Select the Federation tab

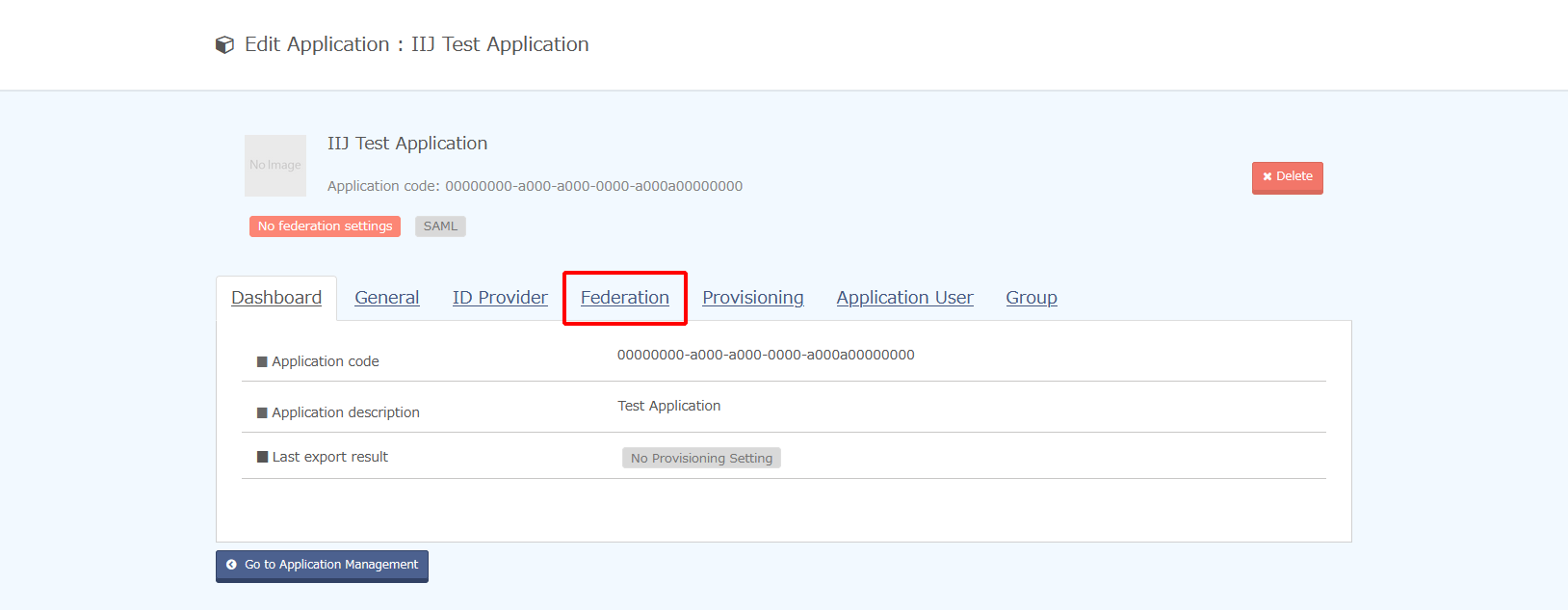624,298
